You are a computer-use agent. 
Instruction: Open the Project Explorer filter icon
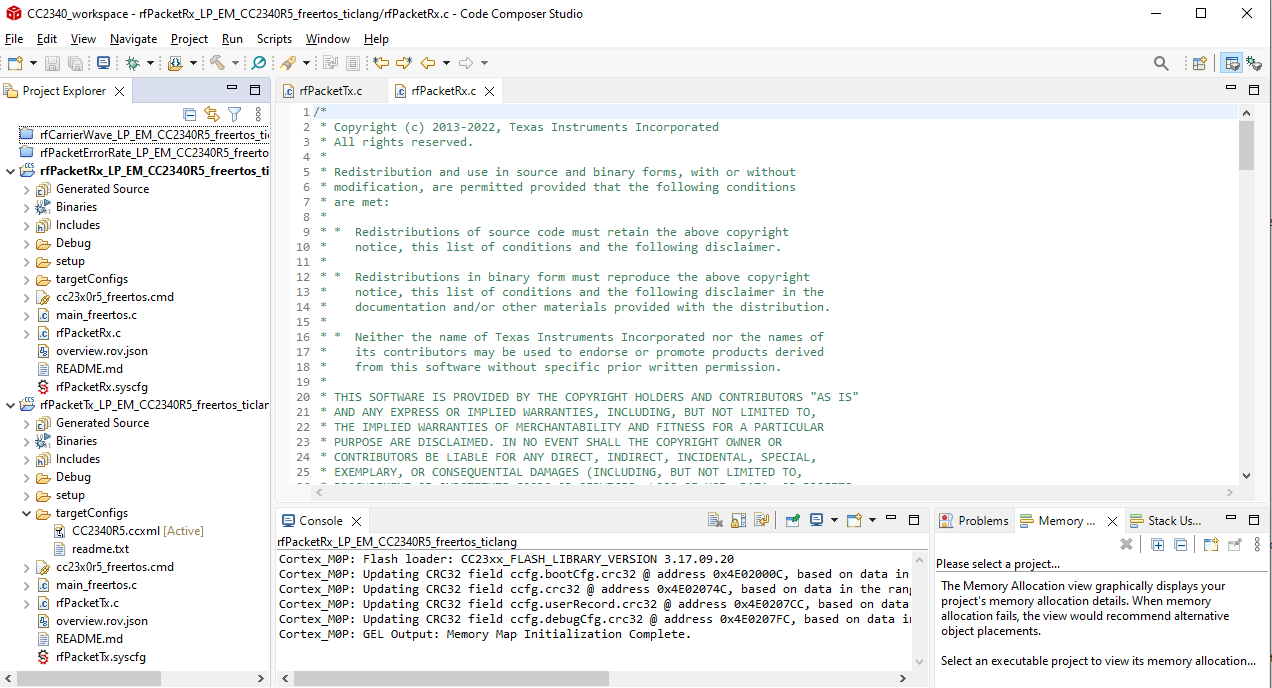tap(234, 114)
